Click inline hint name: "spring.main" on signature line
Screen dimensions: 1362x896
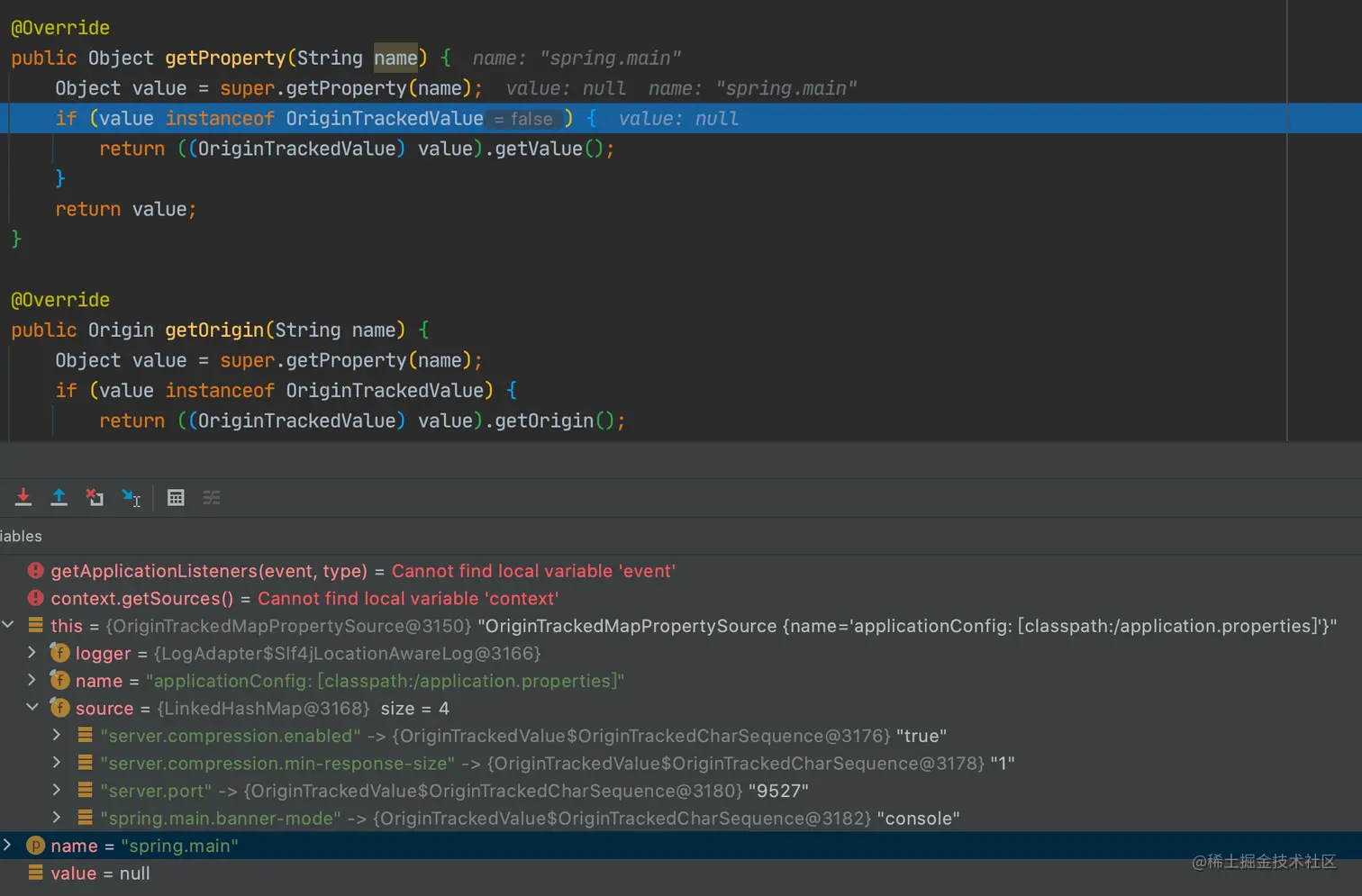click(x=577, y=59)
